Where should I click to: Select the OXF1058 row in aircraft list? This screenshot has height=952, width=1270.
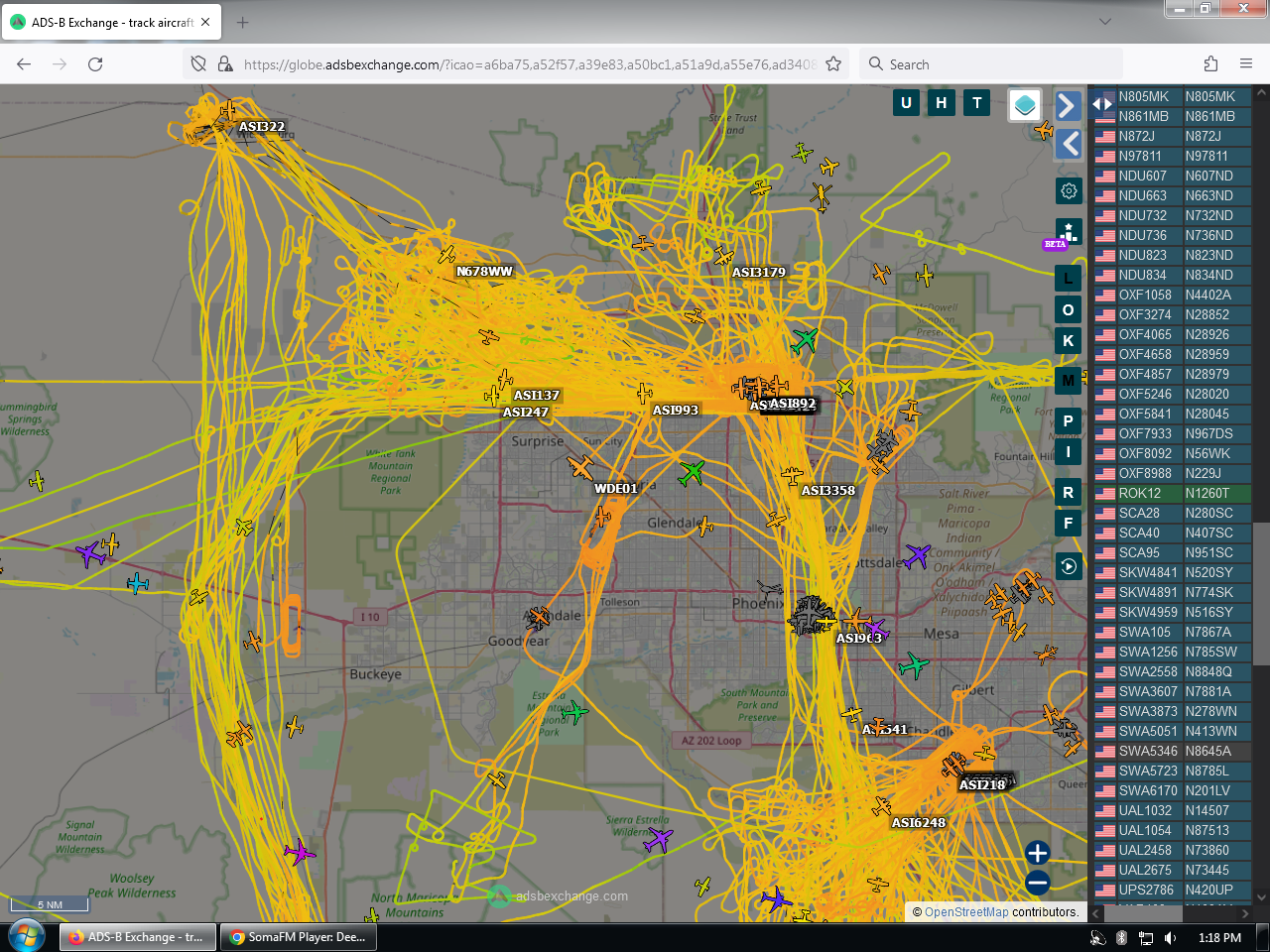(x=1173, y=295)
